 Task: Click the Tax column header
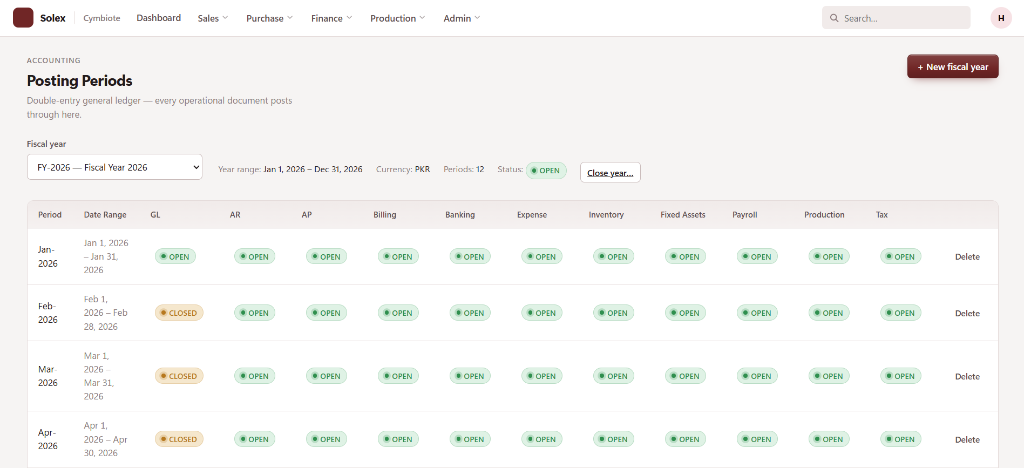click(x=882, y=215)
